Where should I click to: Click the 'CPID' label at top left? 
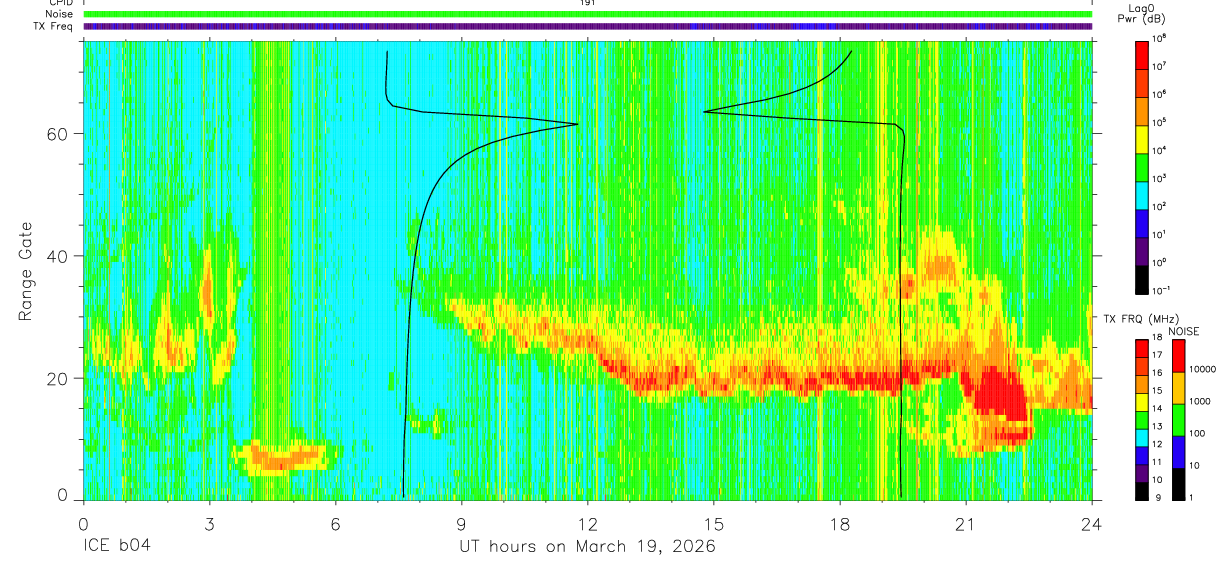[59, 3]
